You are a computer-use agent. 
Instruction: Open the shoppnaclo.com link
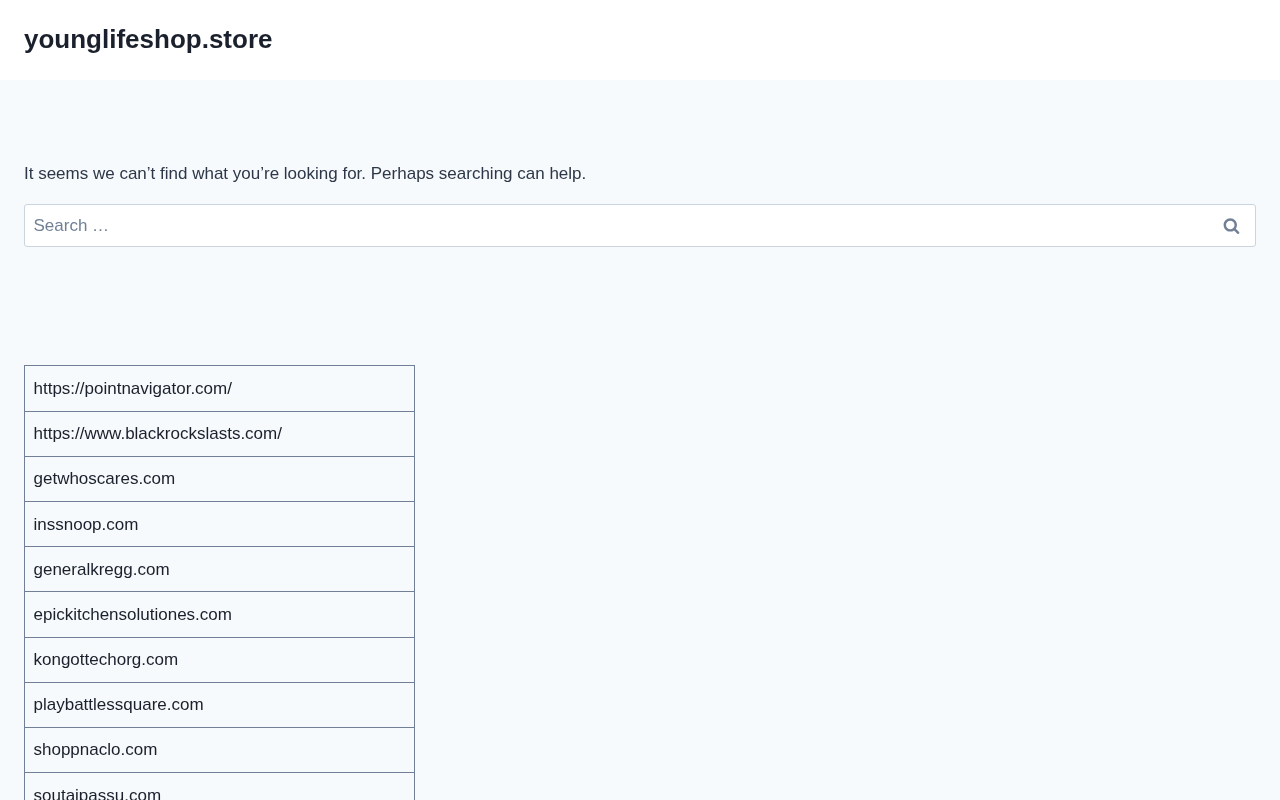pos(95,749)
